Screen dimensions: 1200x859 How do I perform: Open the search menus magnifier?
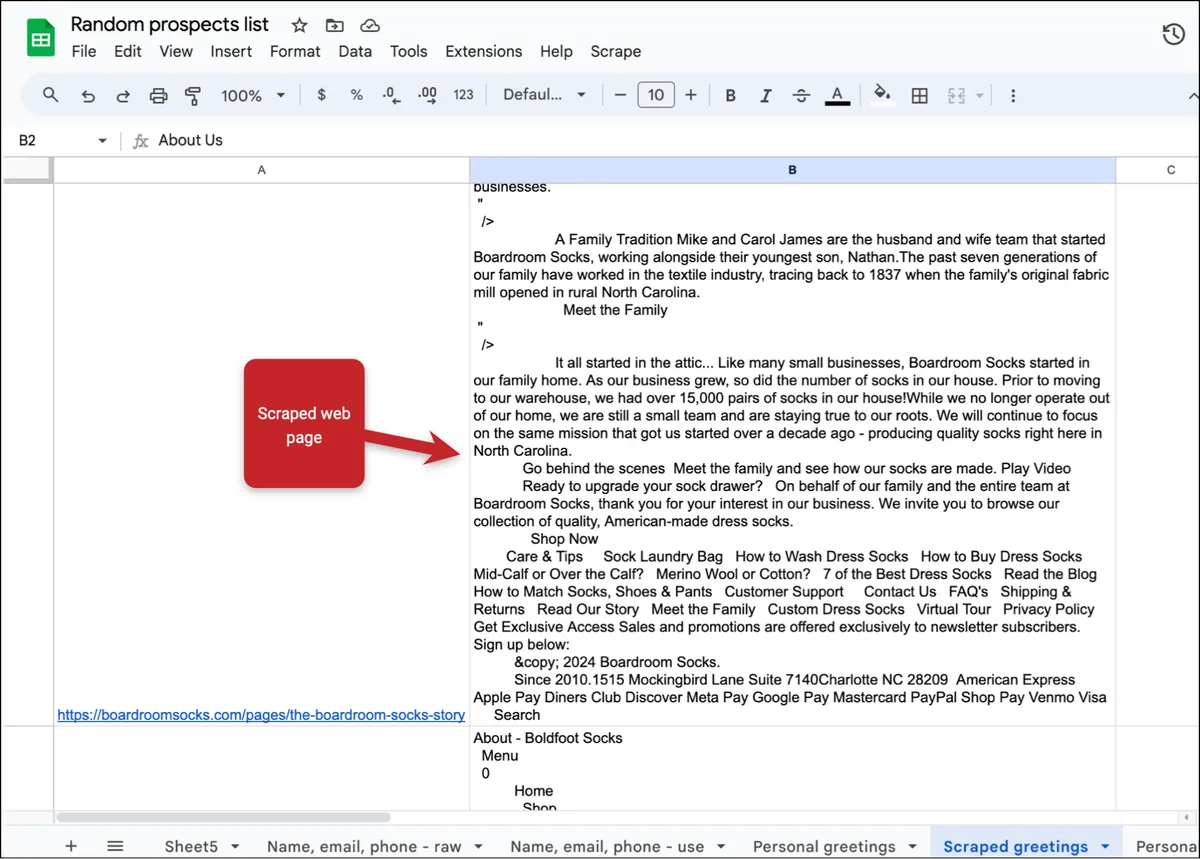click(50, 95)
